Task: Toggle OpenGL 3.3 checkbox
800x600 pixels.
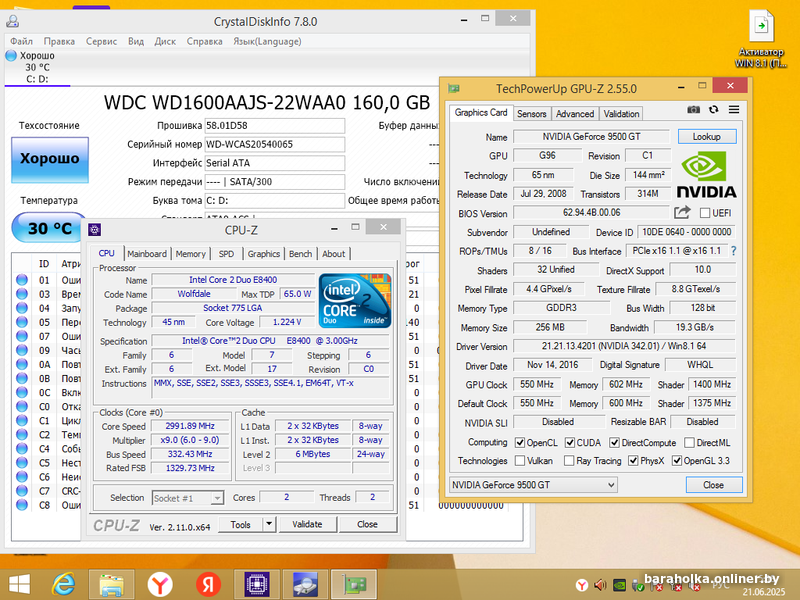Action: [x=677, y=461]
